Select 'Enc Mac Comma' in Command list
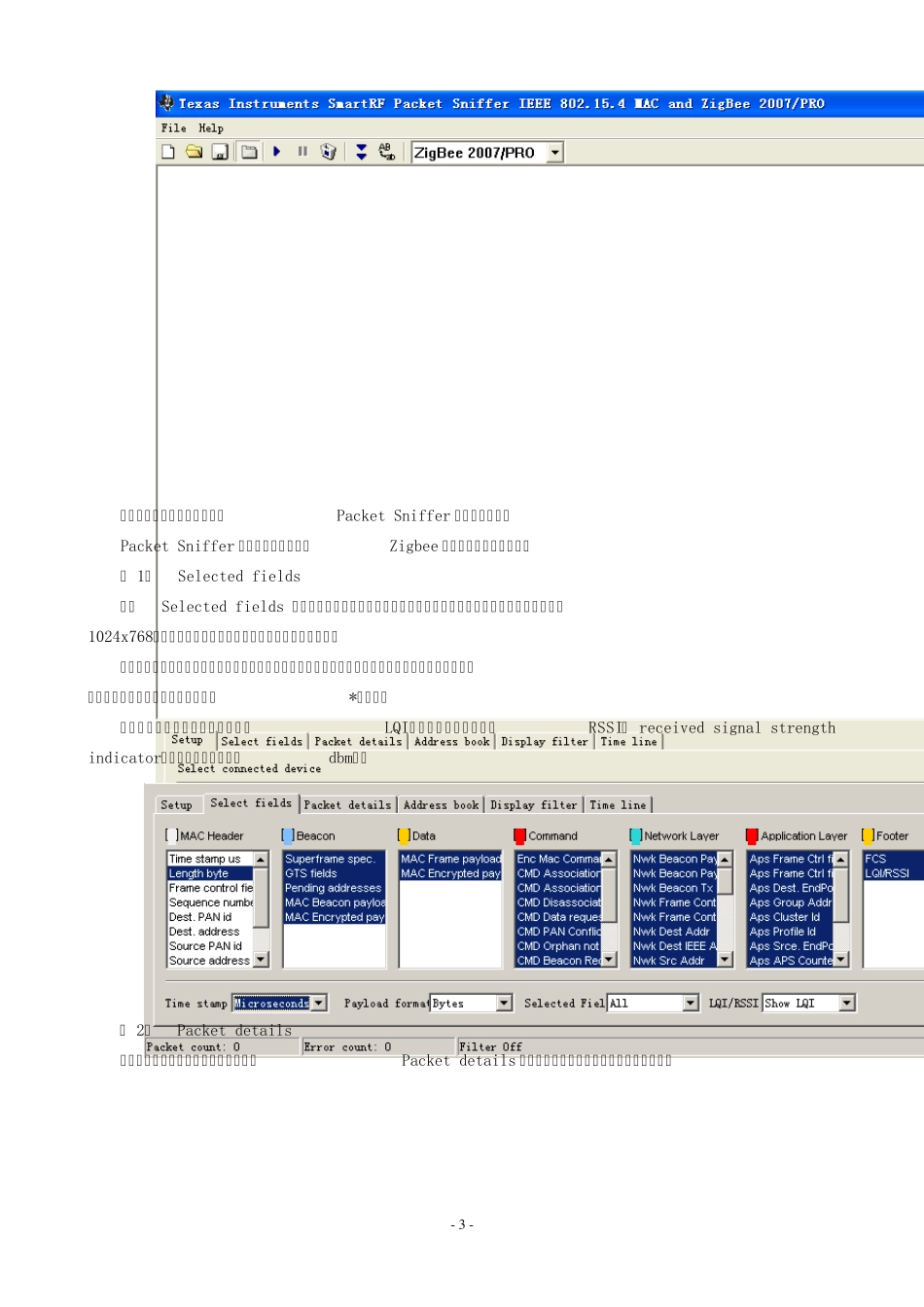 click(x=558, y=859)
